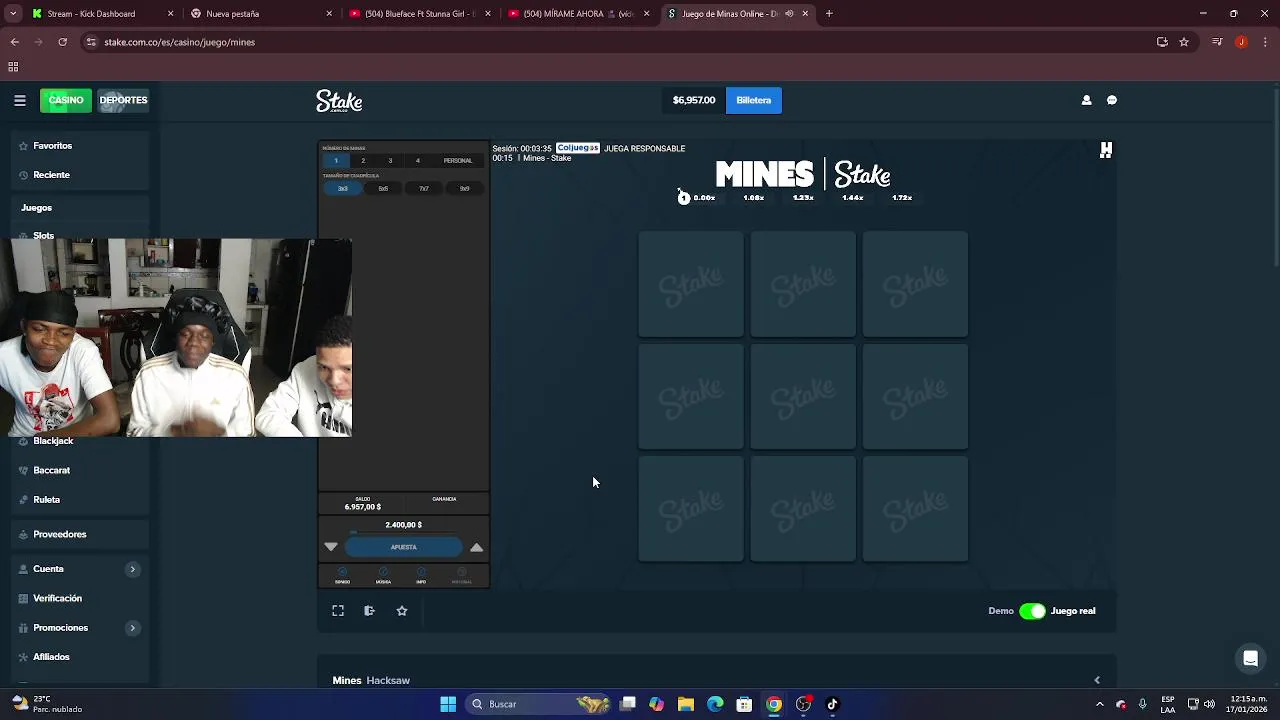Open the Copilot icon in taskbar
This screenshot has width=1280, height=720.
pyautogui.click(x=656, y=704)
